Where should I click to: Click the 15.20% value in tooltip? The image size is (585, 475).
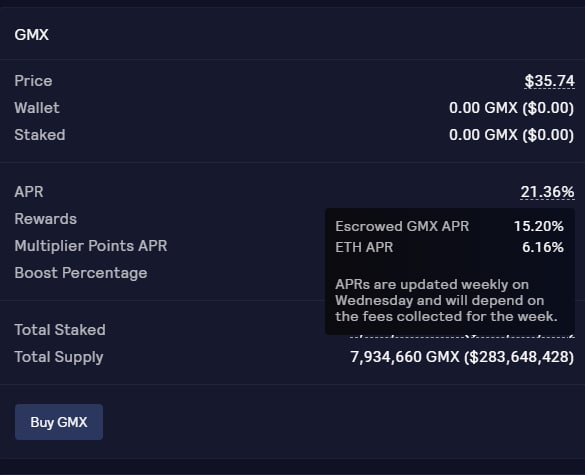[x=539, y=226]
